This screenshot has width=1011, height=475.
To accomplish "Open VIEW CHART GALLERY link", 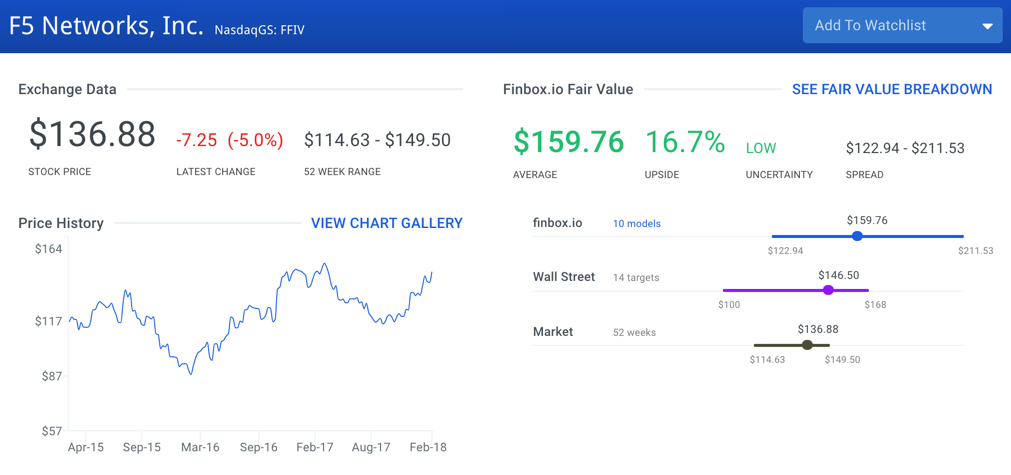I will pyautogui.click(x=387, y=223).
